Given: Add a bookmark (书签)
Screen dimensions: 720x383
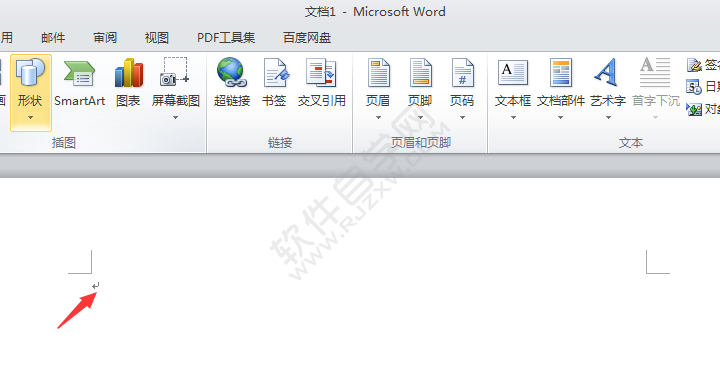Looking at the screenshot, I should [276, 73].
